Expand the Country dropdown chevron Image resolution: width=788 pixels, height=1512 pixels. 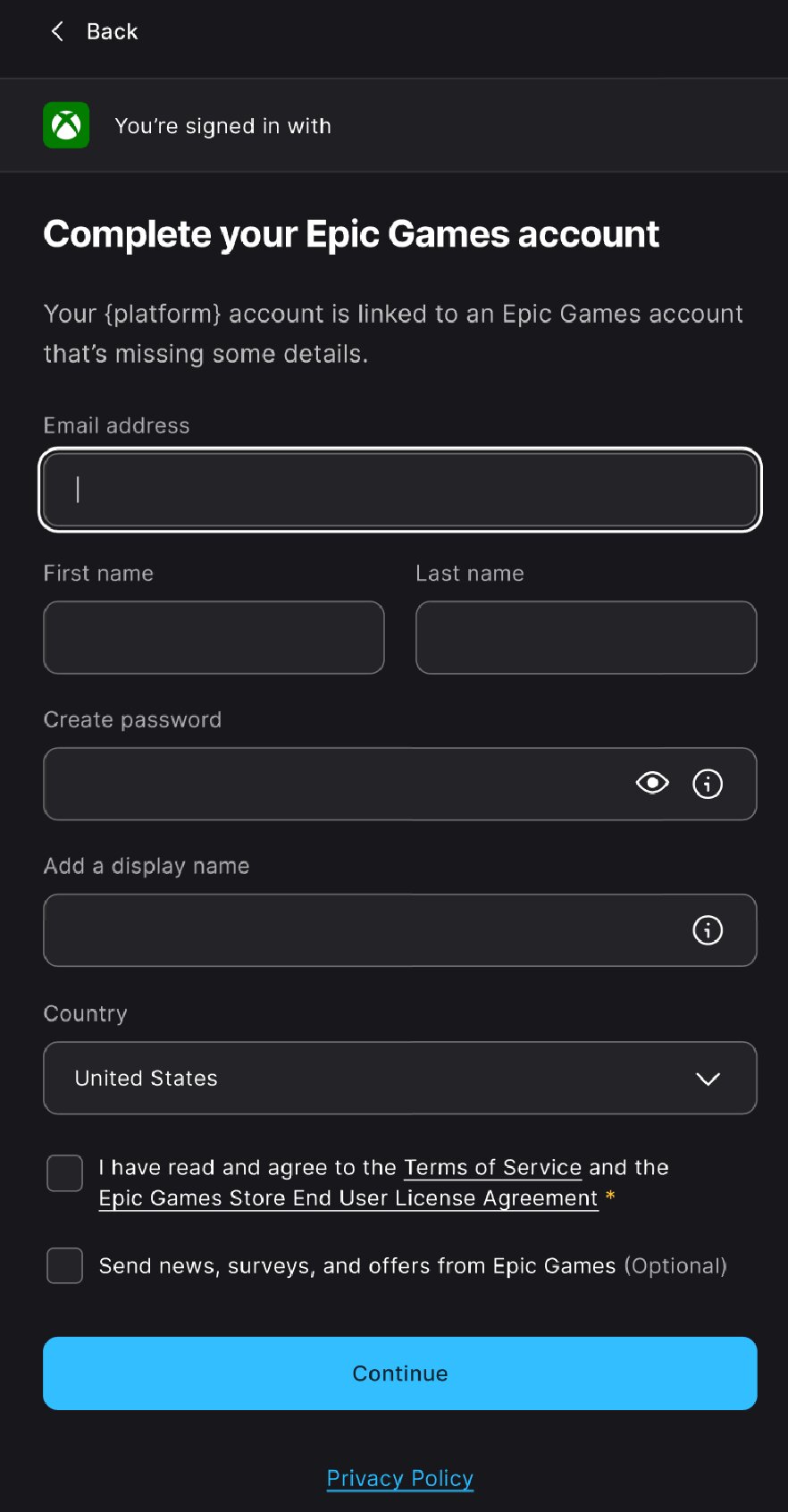click(x=708, y=1079)
